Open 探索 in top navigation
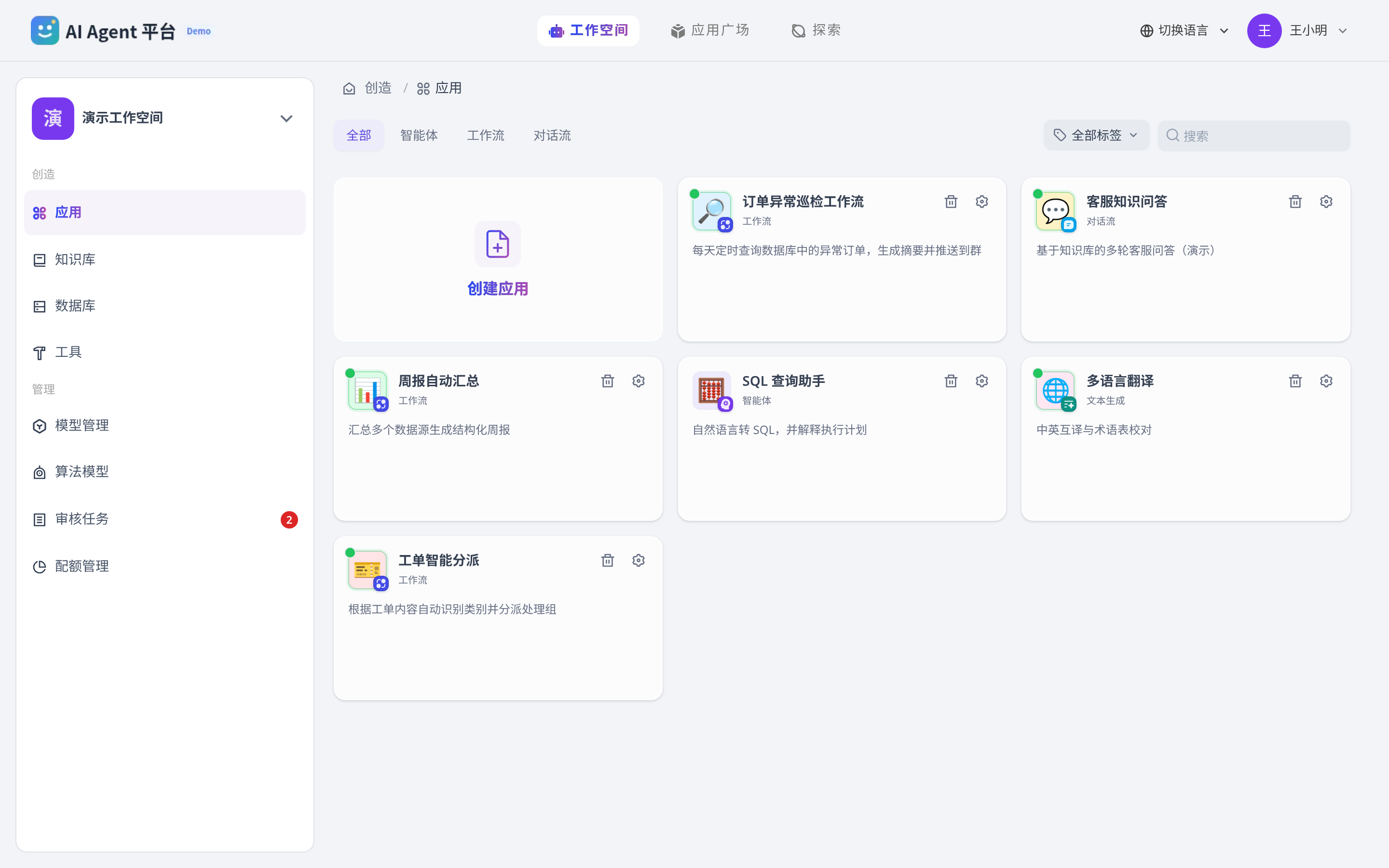This screenshot has height=868, width=1389. pos(816,30)
